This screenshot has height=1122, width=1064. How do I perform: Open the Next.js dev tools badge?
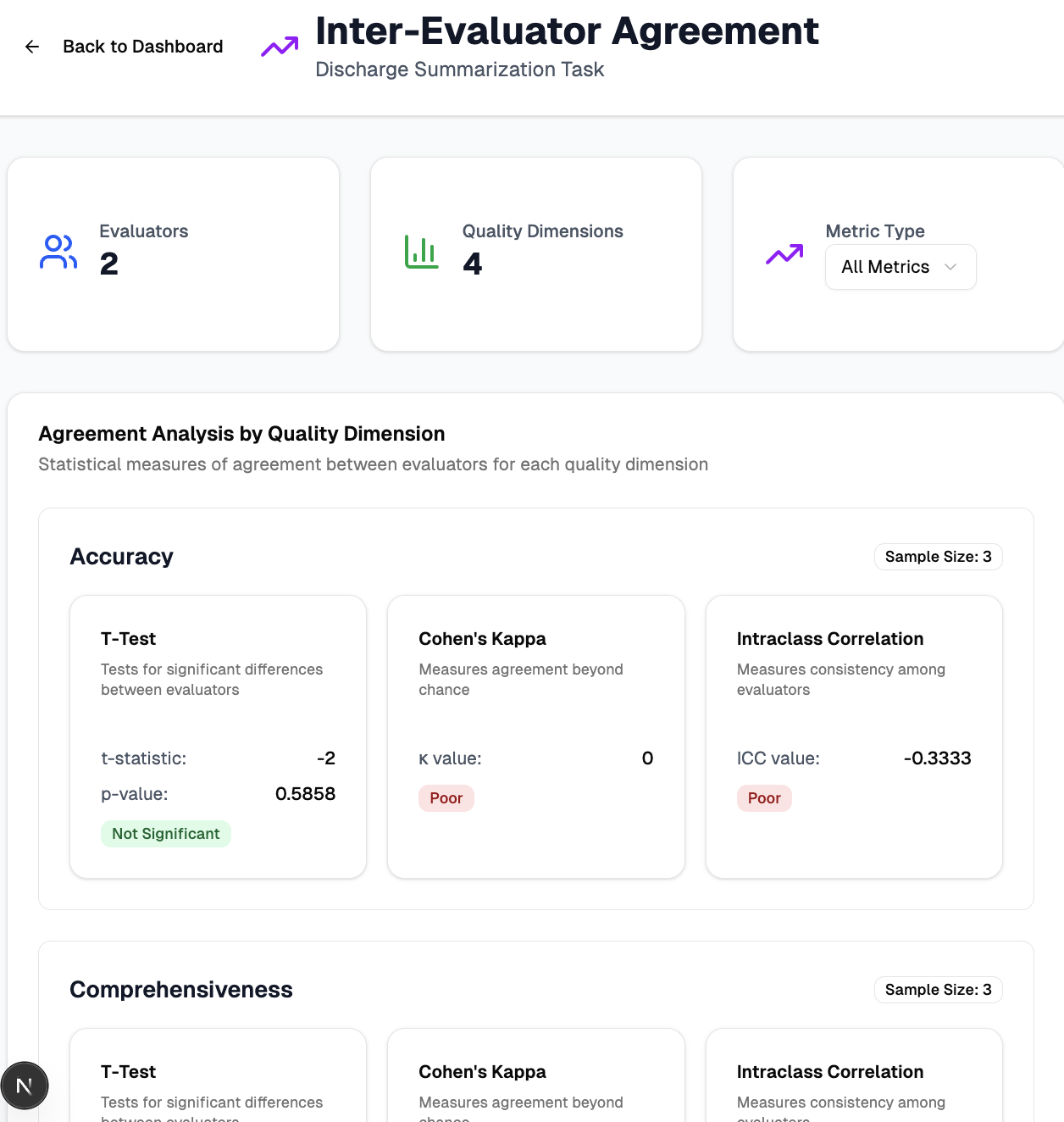pyautogui.click(x=25, y=1086)
